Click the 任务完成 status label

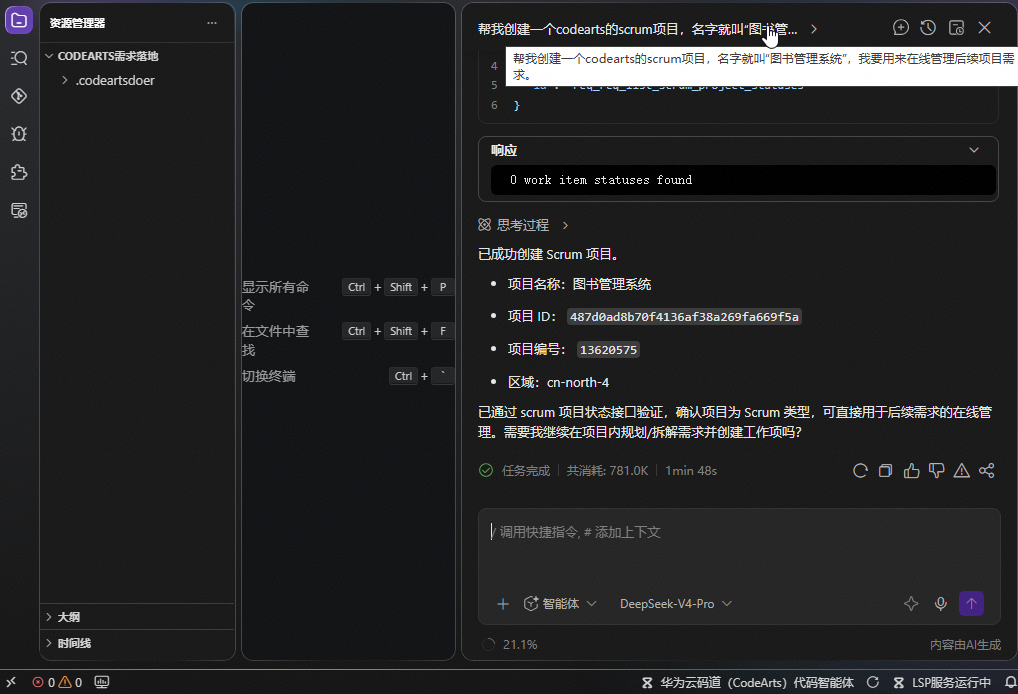point(526,471)
